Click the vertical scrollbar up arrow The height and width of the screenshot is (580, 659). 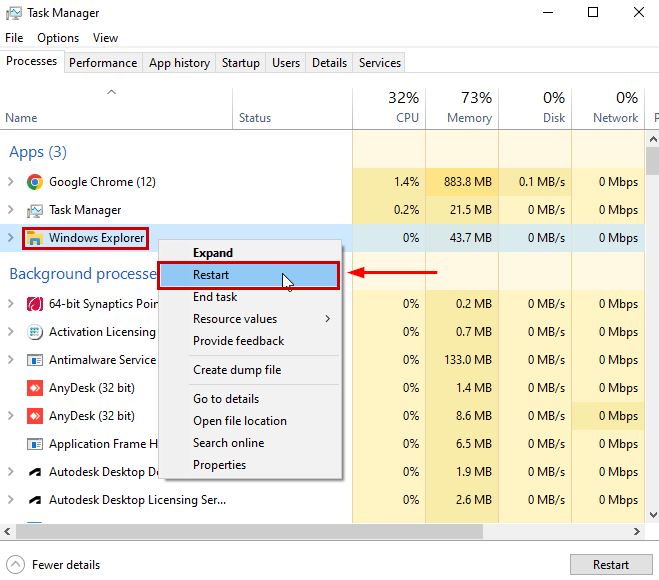coord(653,139)
